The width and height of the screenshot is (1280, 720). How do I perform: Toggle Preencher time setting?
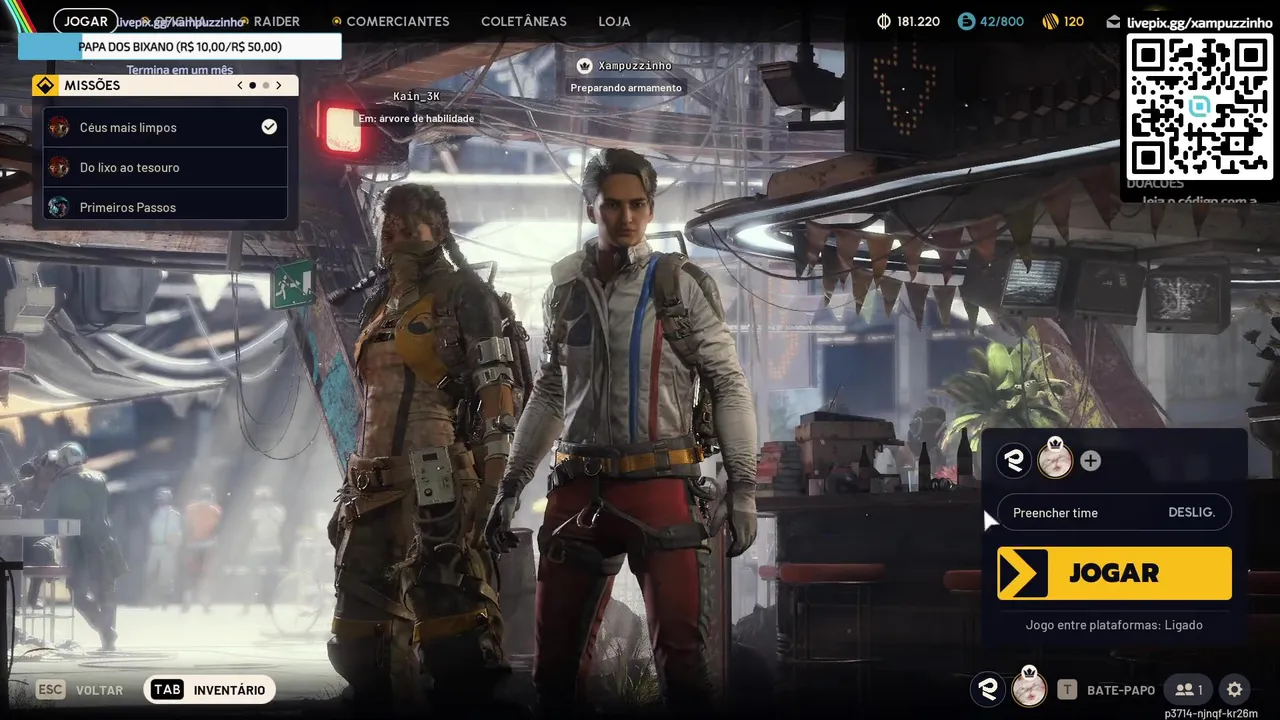pos(1114,513)
